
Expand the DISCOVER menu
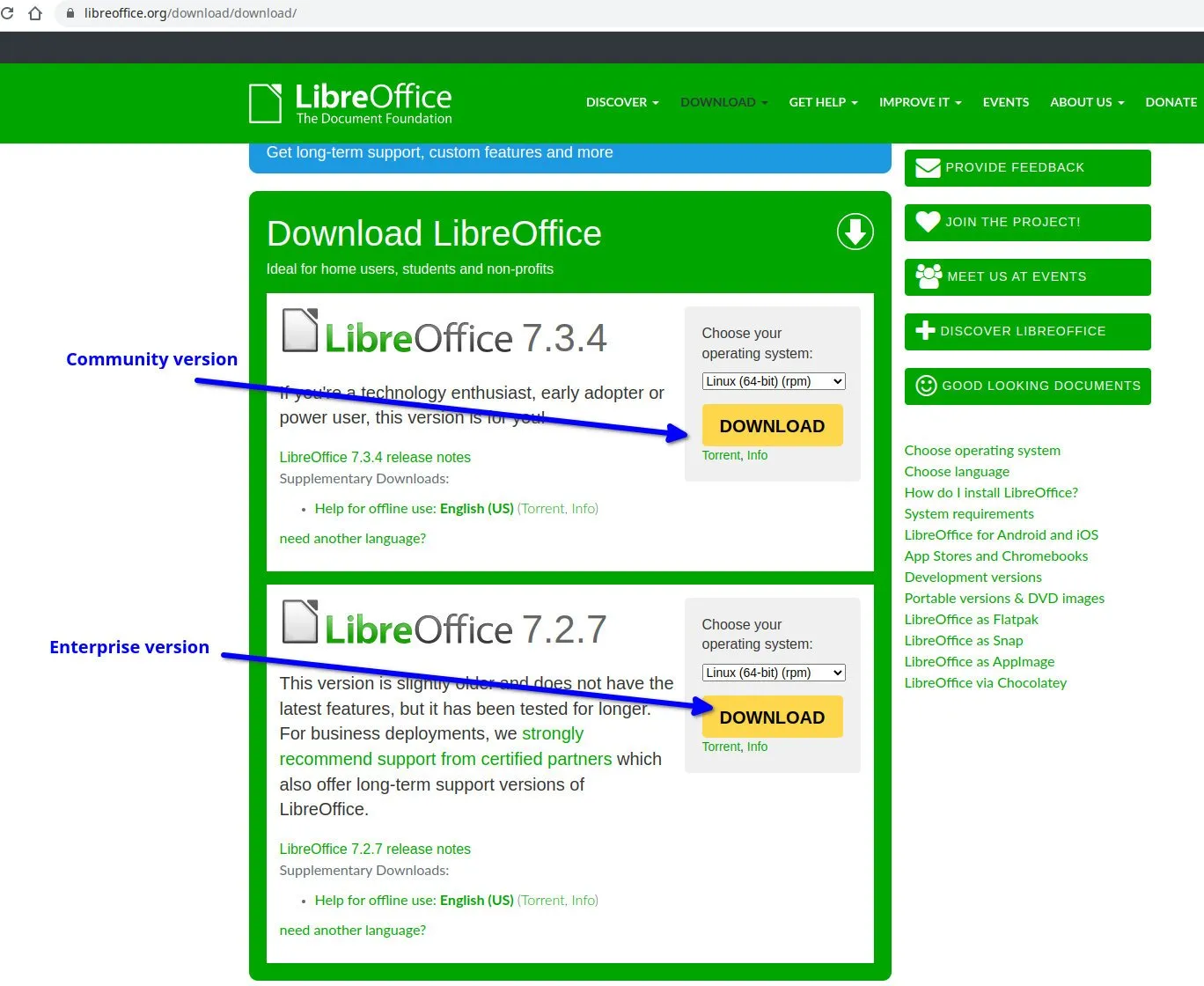click(x=621, y=102)
